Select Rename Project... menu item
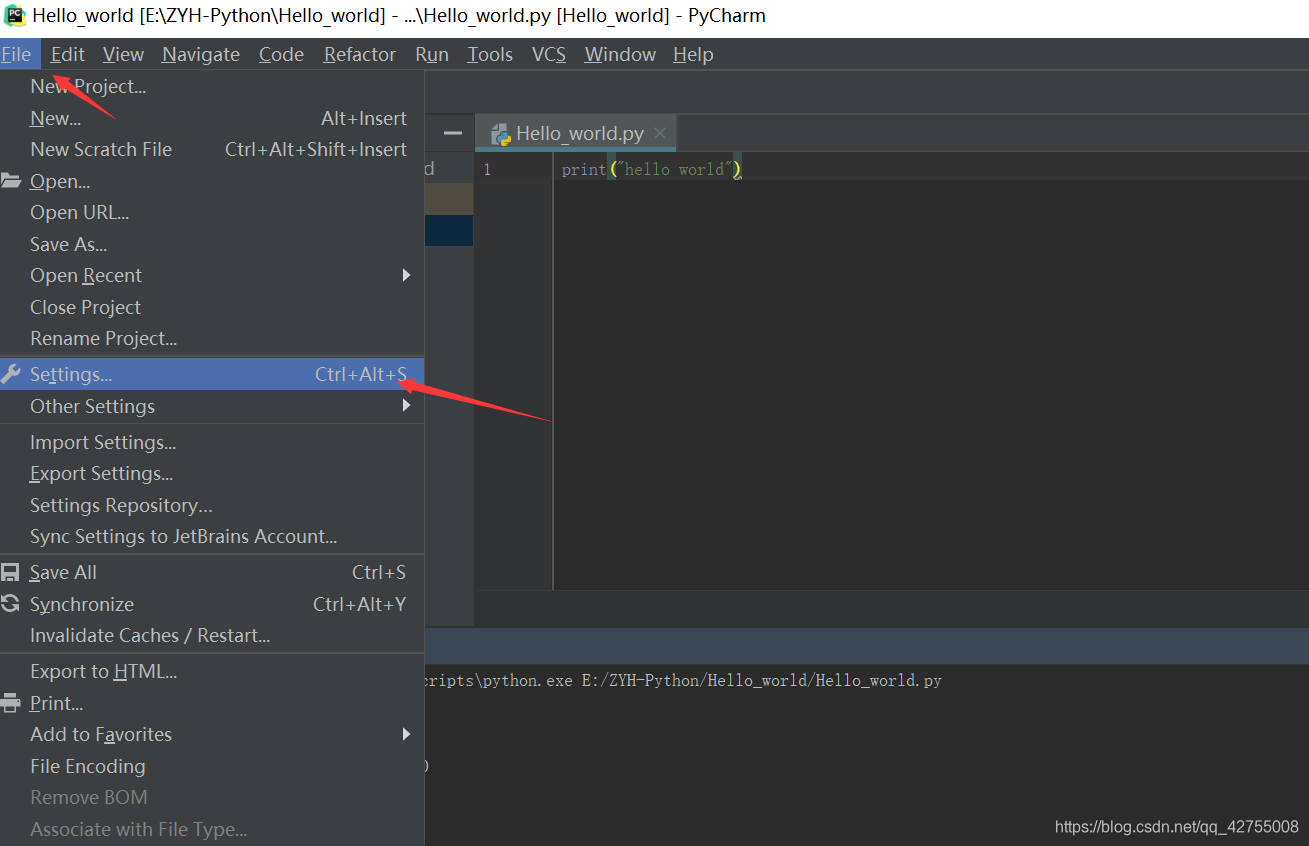This screenshot has width=1309, height=846. [x=212, y=338]
